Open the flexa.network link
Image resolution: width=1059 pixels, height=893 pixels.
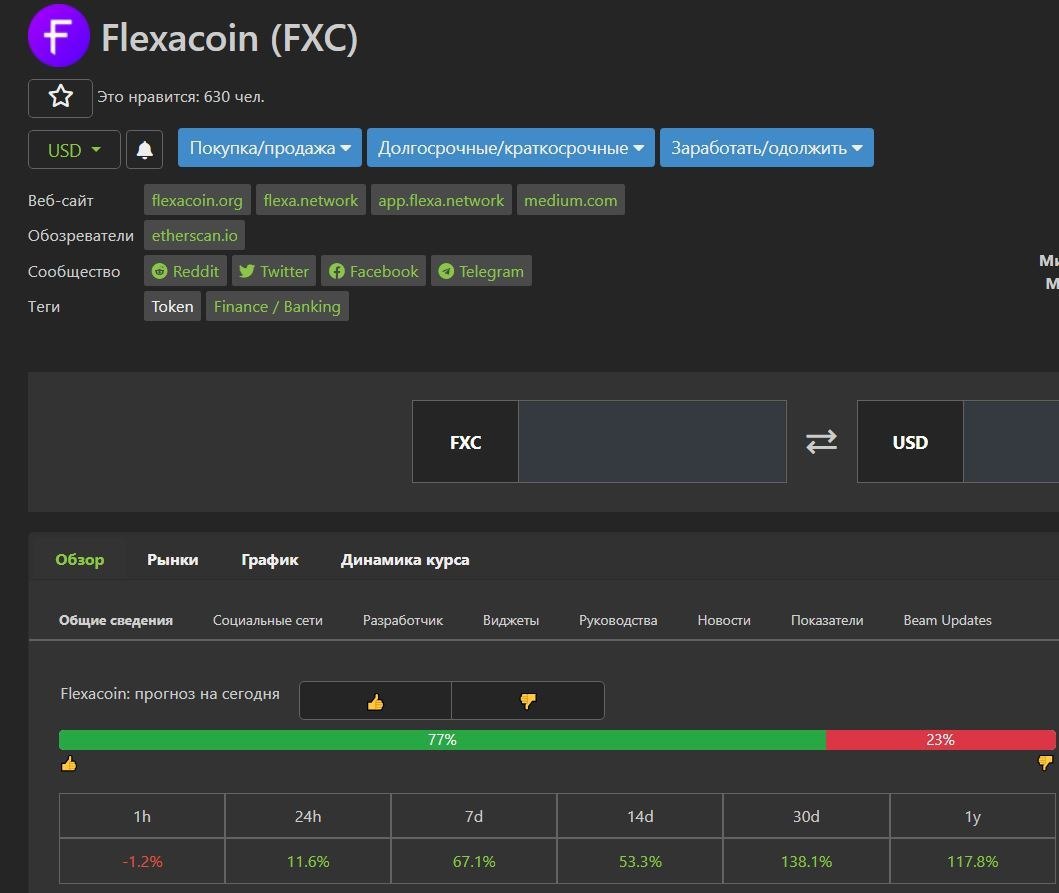(311, 200)
